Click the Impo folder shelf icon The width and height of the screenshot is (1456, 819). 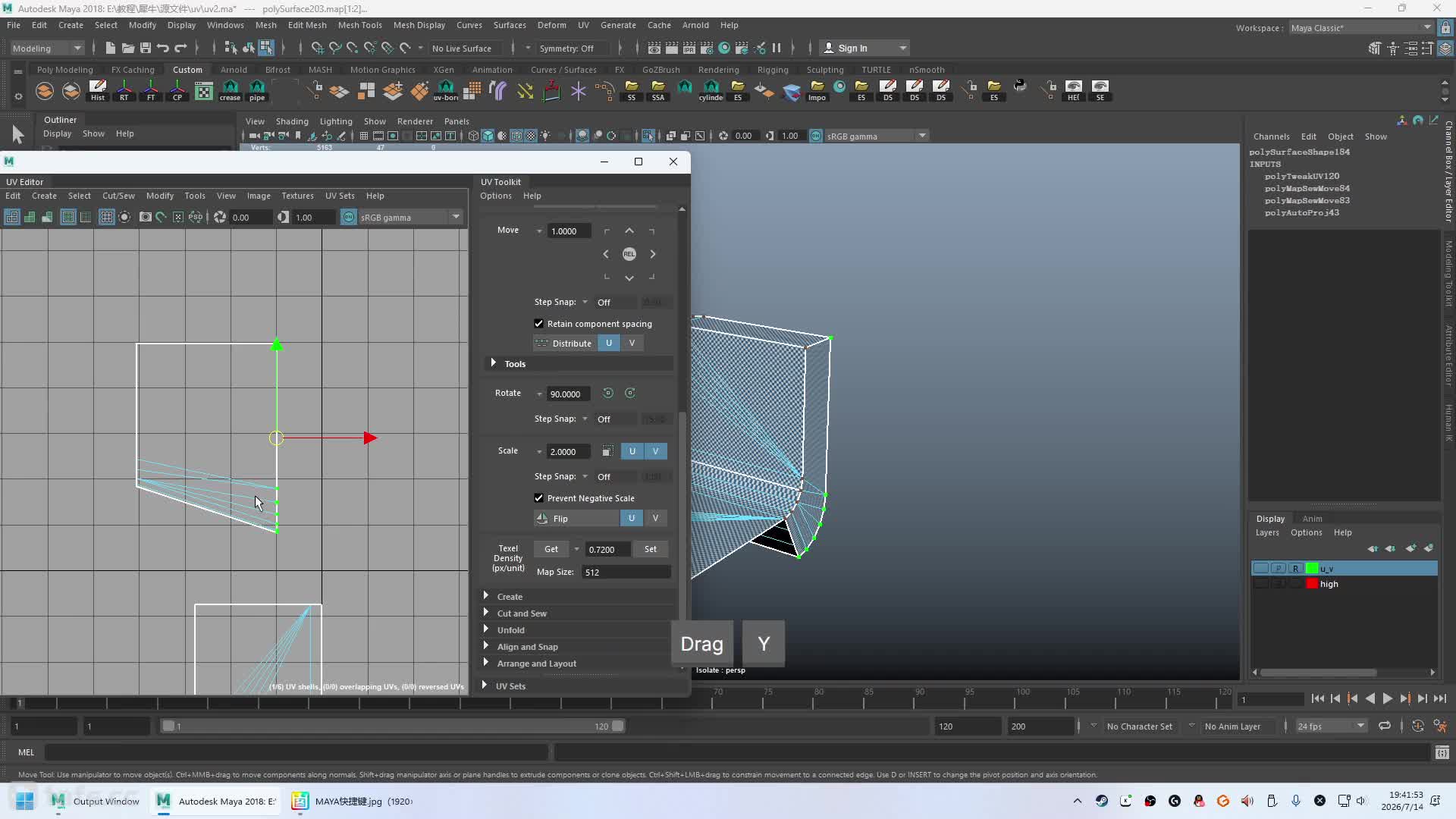click(x=817, y=90)
